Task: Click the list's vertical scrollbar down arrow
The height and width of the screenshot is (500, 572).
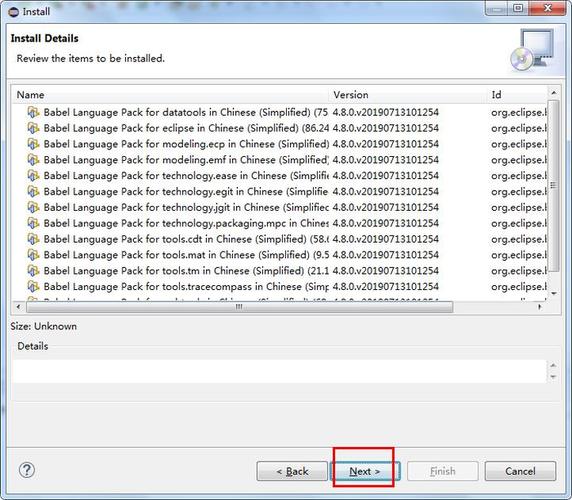Action: point(554,294)
